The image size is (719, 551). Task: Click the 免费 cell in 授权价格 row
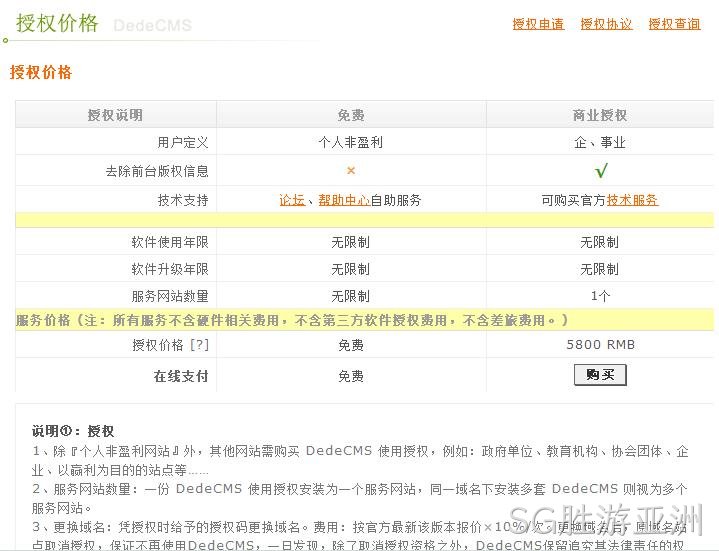[x=351, y=345]
